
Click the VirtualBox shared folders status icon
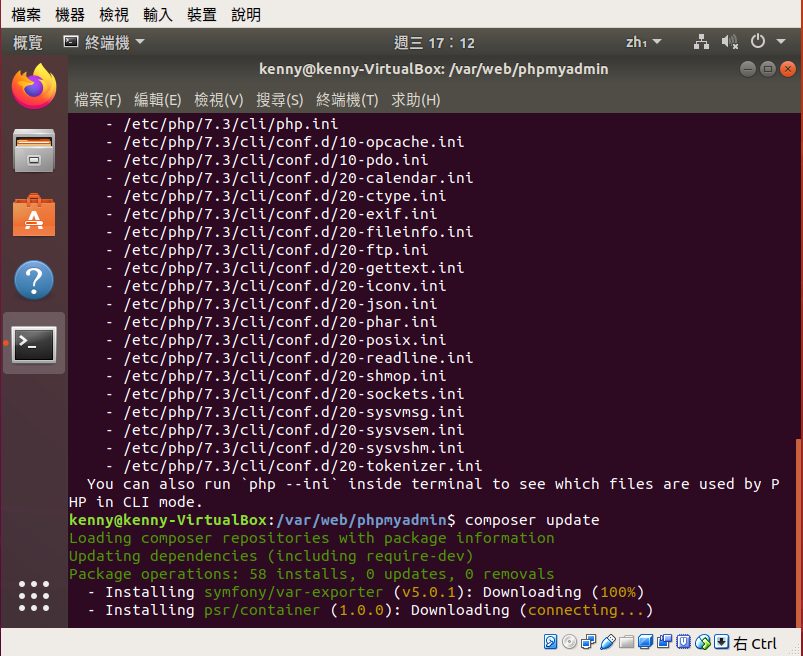point(626,642)
